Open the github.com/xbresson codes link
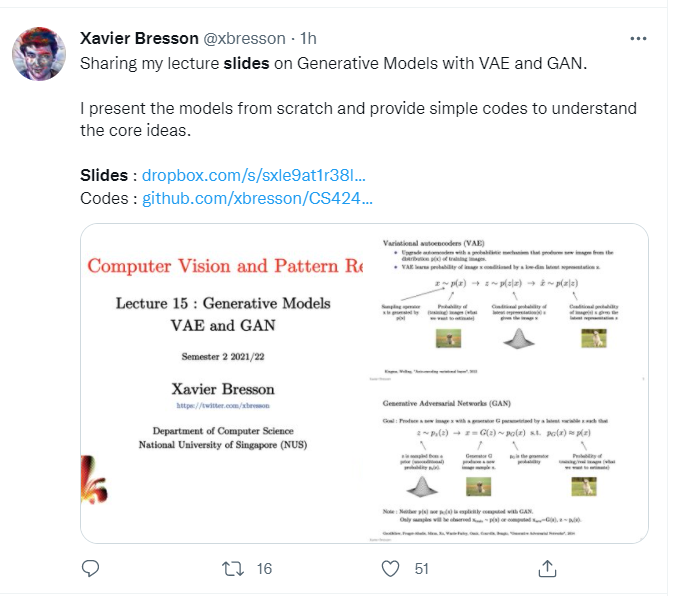Screen dimensions: 686x596 [257, 198]
